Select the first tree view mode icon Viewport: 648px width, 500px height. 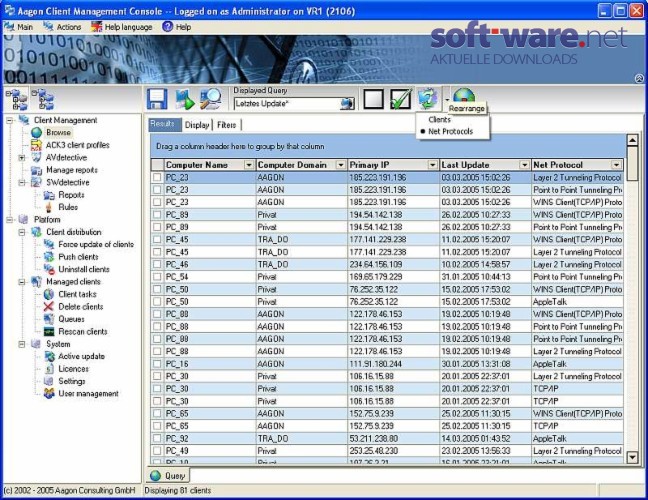click(17, 100)
